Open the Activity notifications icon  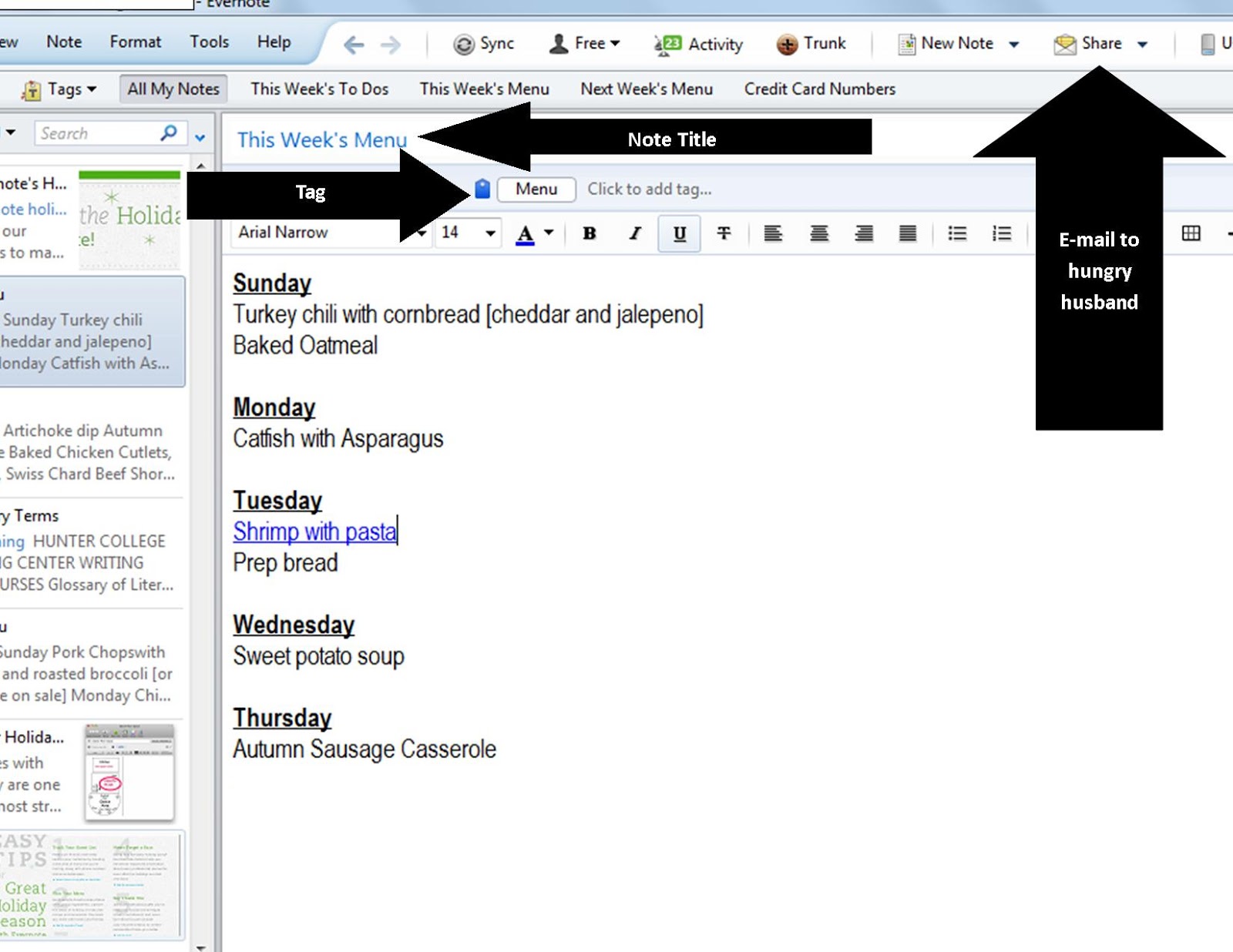pos(667,45)
